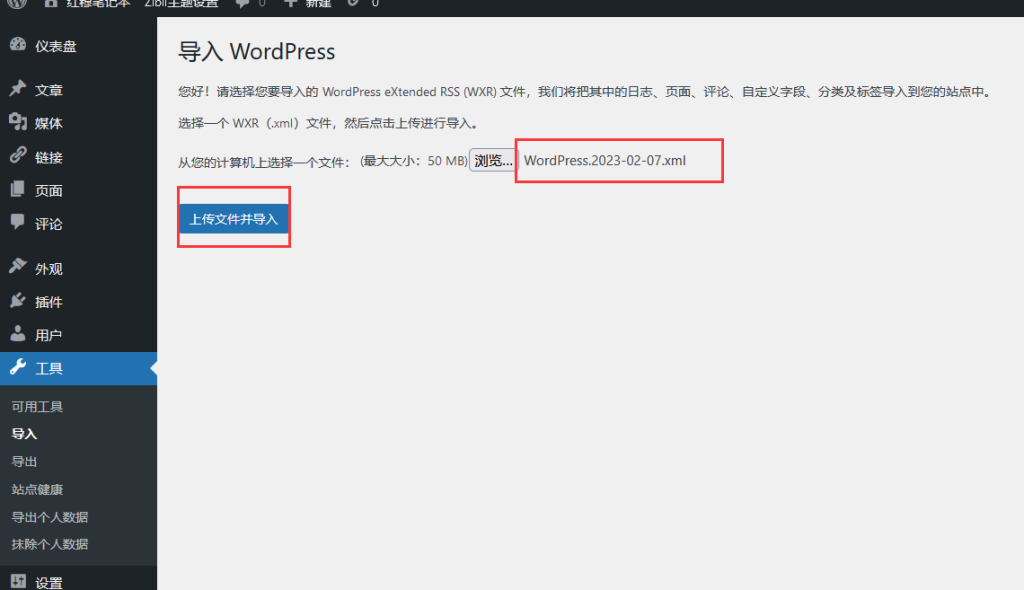Screen dimensions: 1024x590
Task: Select 可用工具 under Tools submenu
Action: [37, 407]
